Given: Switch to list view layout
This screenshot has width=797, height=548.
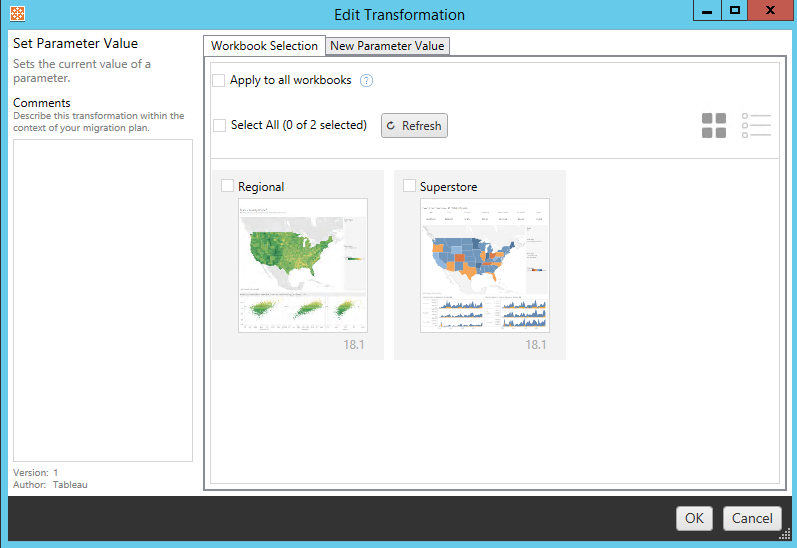Looking at the screenshot, I should (x=756, y=126).
